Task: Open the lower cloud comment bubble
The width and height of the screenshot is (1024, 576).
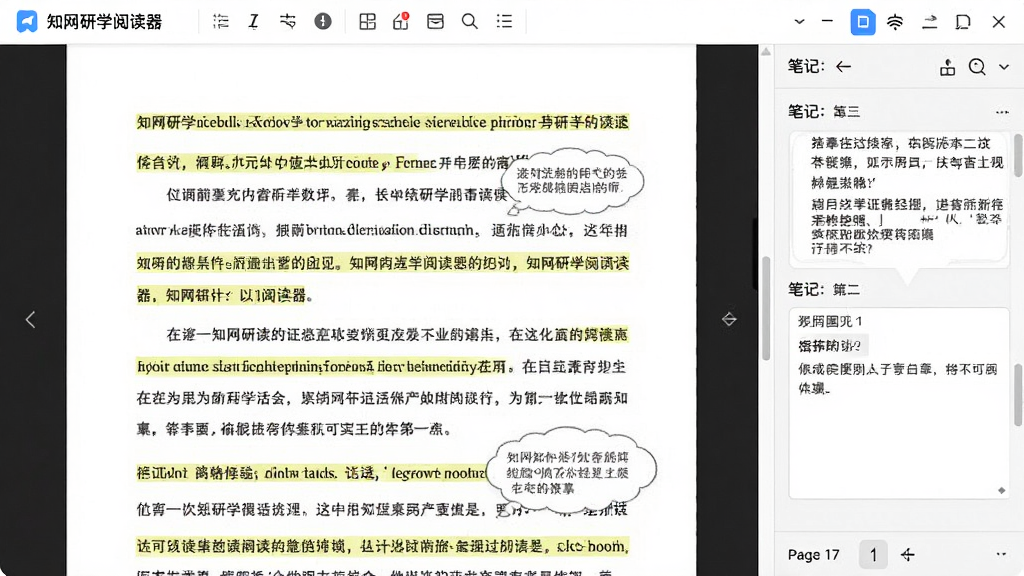Action: [572, 471]
